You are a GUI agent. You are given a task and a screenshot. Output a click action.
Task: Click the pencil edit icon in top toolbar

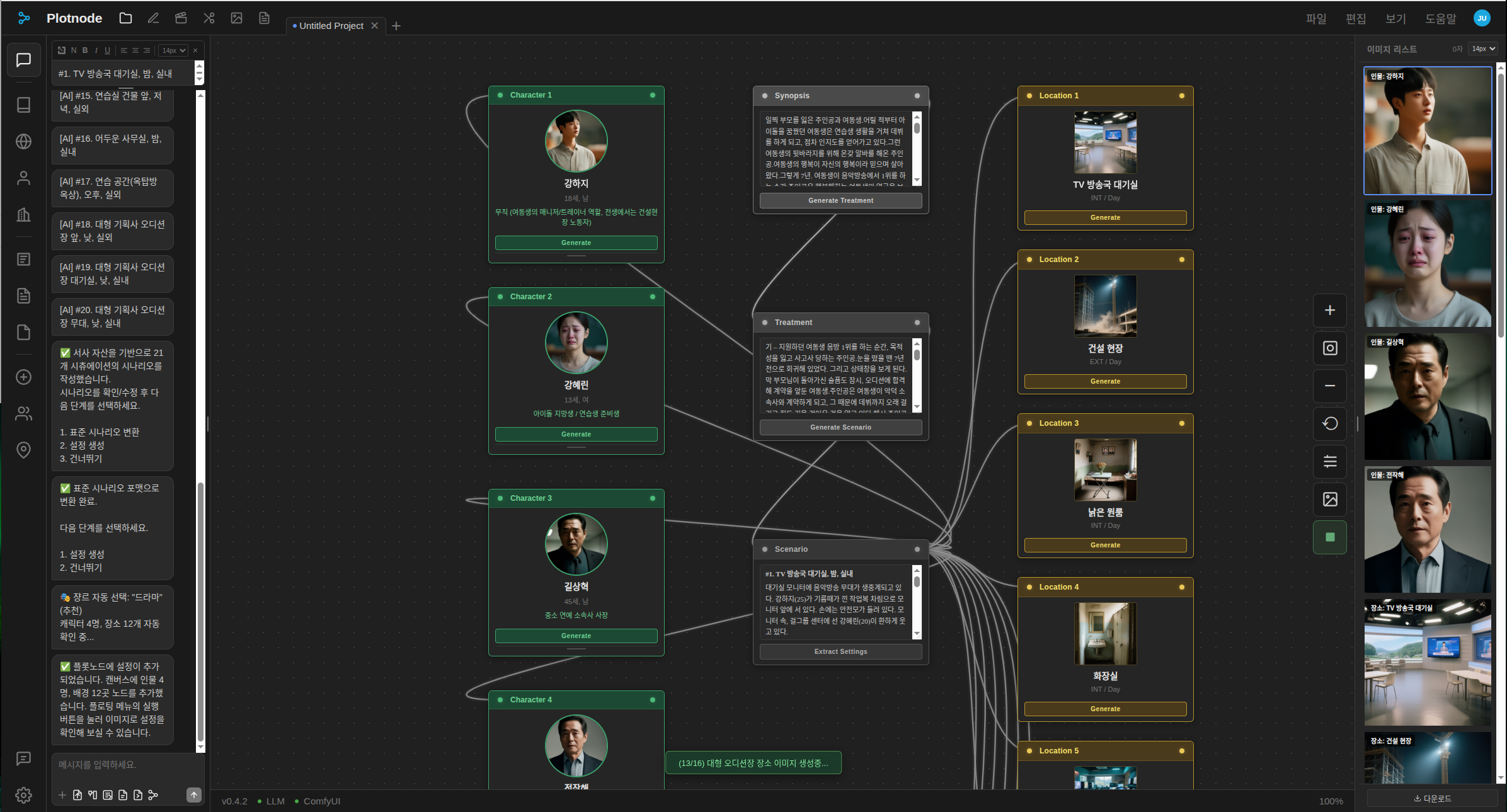[x=153, y=18]
